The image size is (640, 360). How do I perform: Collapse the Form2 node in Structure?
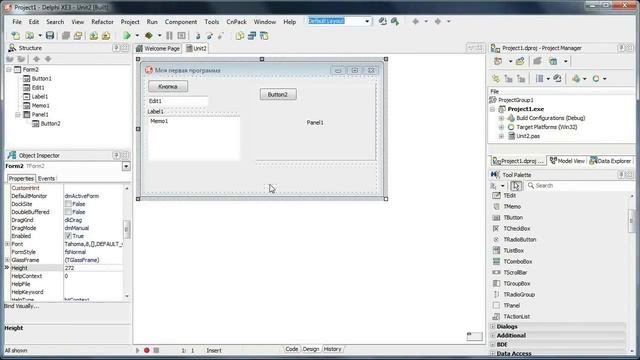(x=9, y=70)
